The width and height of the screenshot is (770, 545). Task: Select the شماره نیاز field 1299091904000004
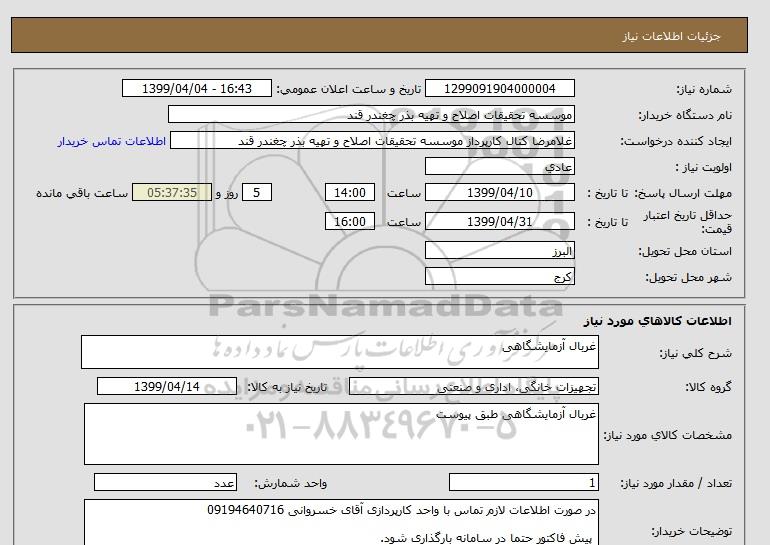click(x=499, y=88)
